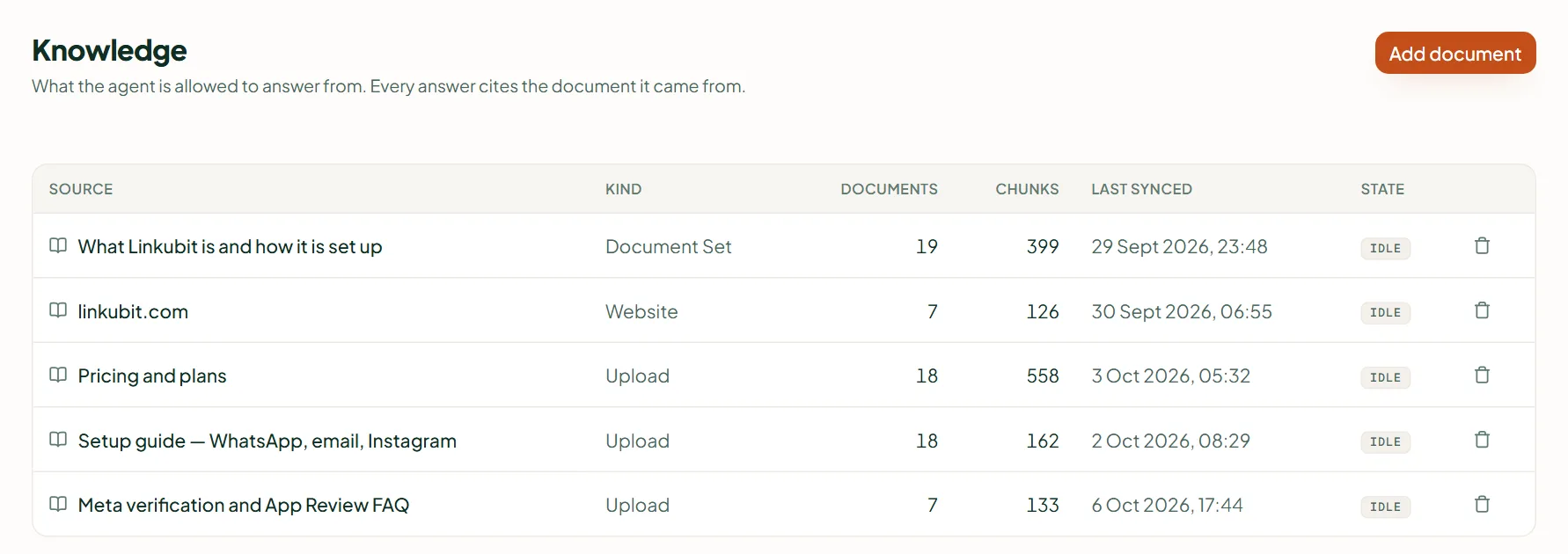Delete the 'What Linkubit is and how it is set up' source
Screen dimensions: 1568x554
click(x=1482, y=245)
